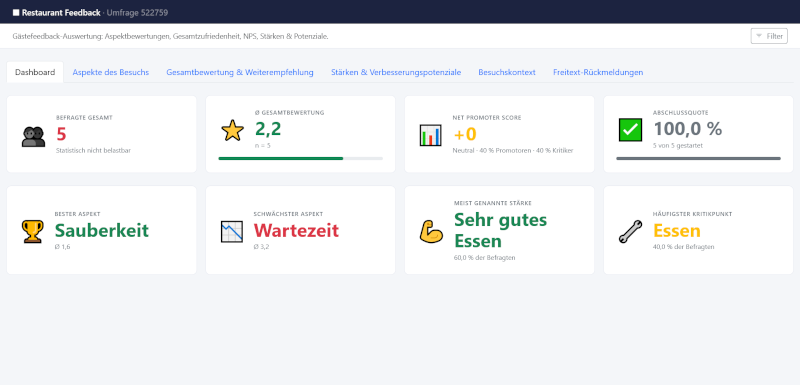Image resolution: width=800 pixels, height=385 pixels.
Task: Click the red value 5 respondents
Action: point(61,134)
